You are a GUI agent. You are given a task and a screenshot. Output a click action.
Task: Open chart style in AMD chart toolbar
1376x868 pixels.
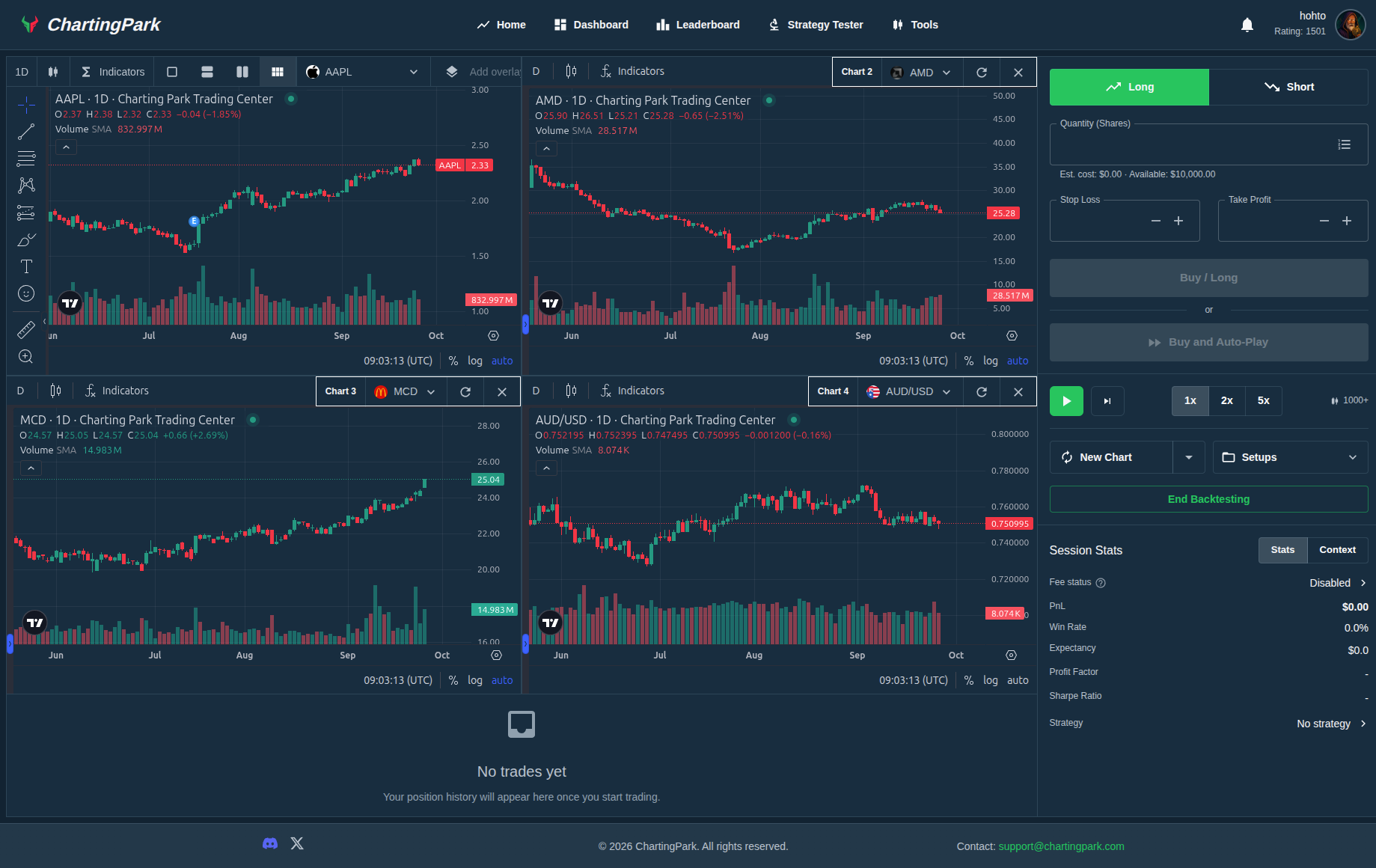[572, 71]
